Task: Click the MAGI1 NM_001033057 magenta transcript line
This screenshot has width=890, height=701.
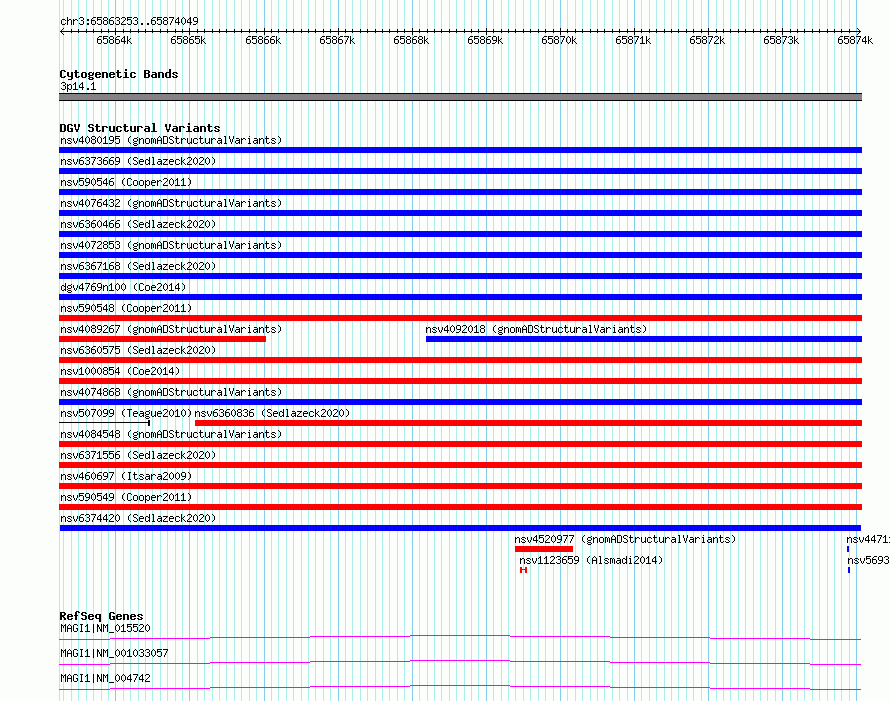Action: [x=460, y=662]
